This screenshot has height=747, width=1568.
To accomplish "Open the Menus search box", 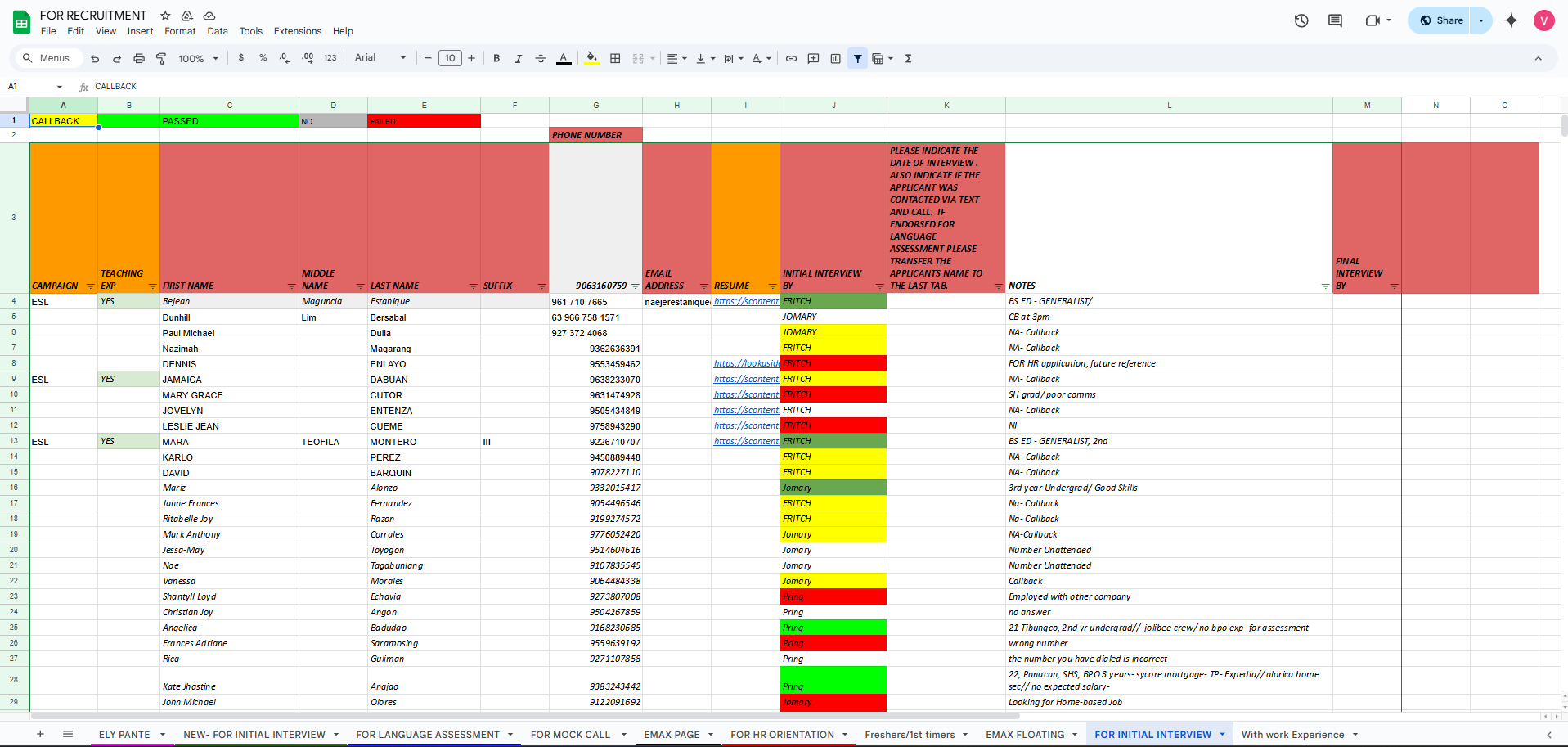I will coord(47,58).
